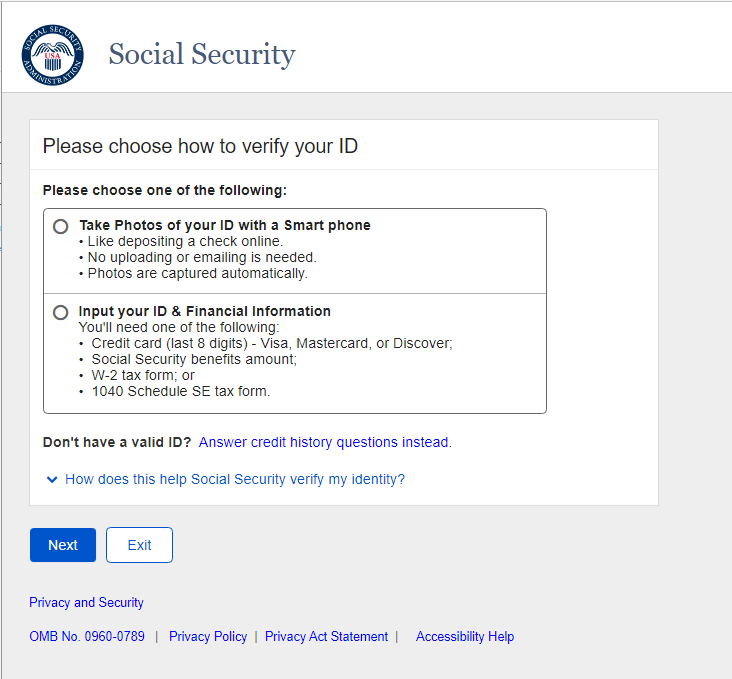The image size is (732, 679).
Task: Open the "Privacy and Security" link
Action: click(x=86, y=603)
